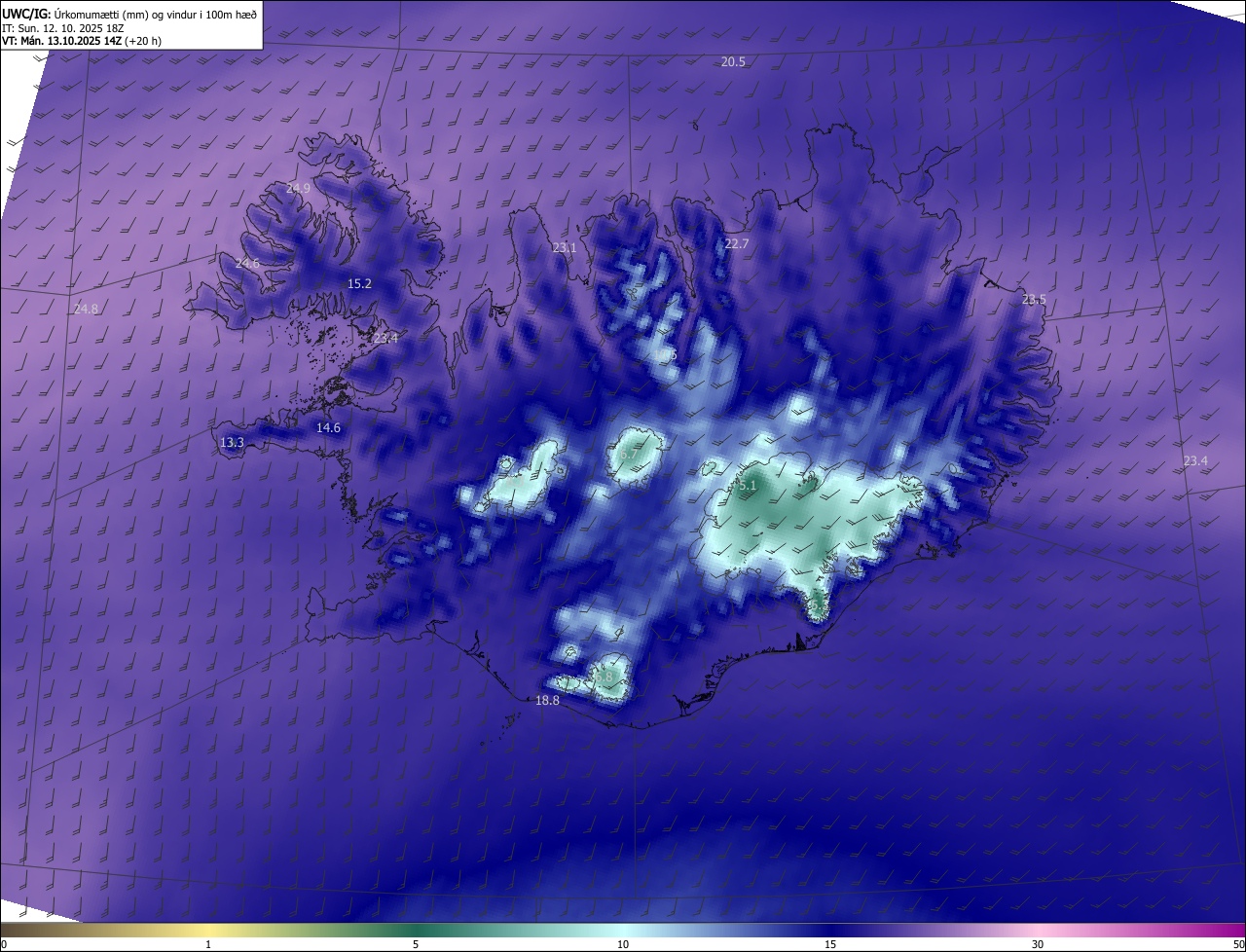Click the 23.1 value label
The image size is (1246, 952).
click(565, 247)
